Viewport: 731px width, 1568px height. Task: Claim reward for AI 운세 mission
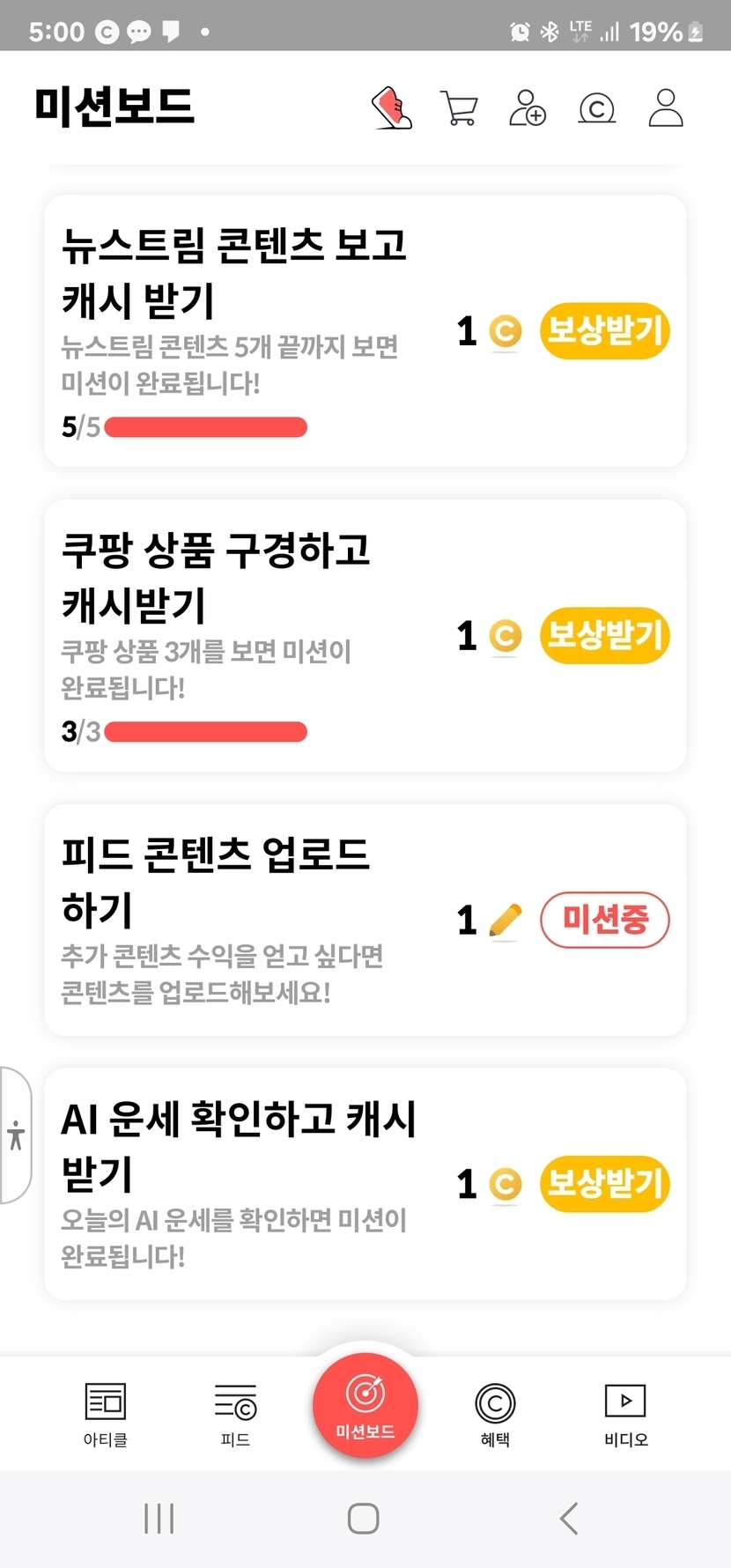pyautogui.click(x=605, y=1184)
